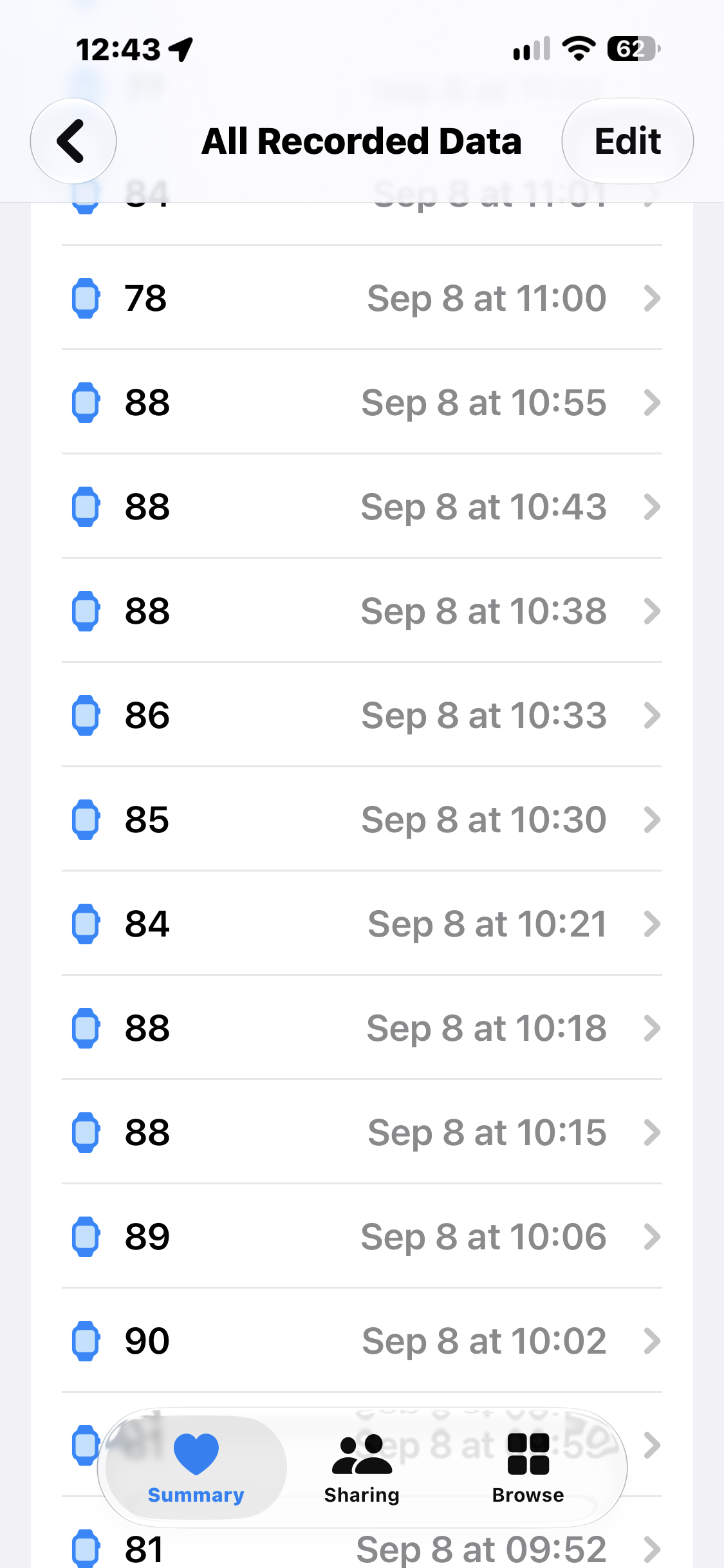Screen dimensions: 724x1568
Task: Open chevron for Sep 8 10:43 entry
Action: pos(652,507)
